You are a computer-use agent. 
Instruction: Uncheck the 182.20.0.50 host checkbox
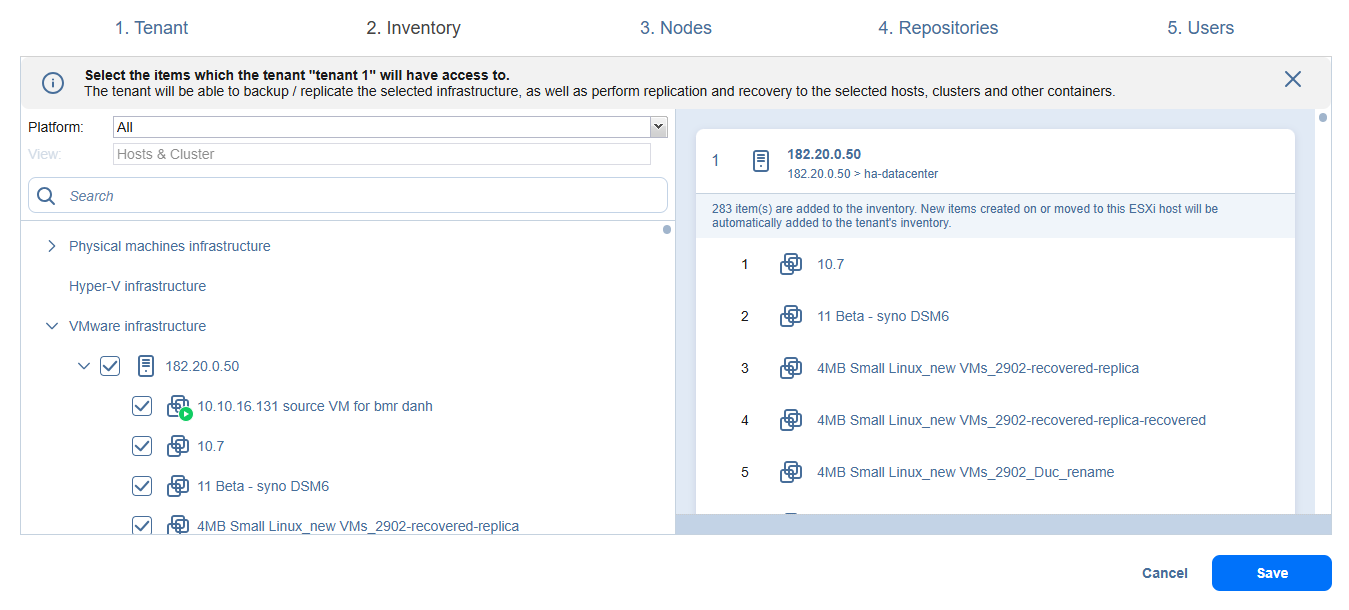pos(110,366)
